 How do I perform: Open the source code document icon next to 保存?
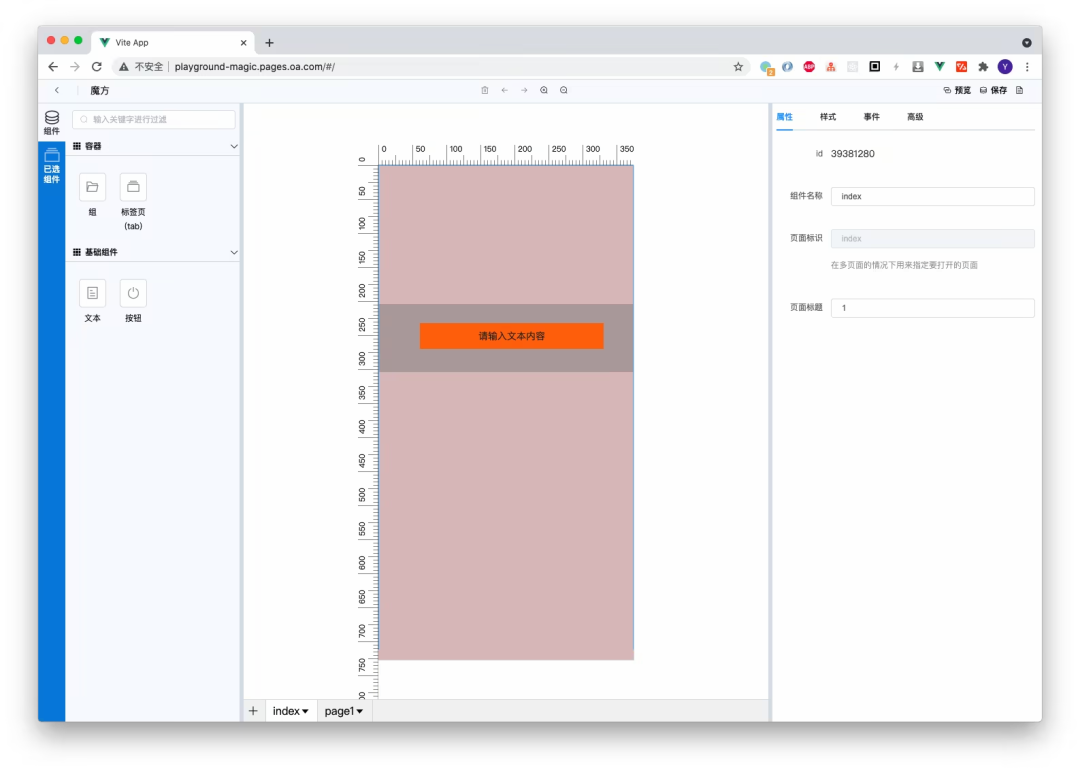1019,90
